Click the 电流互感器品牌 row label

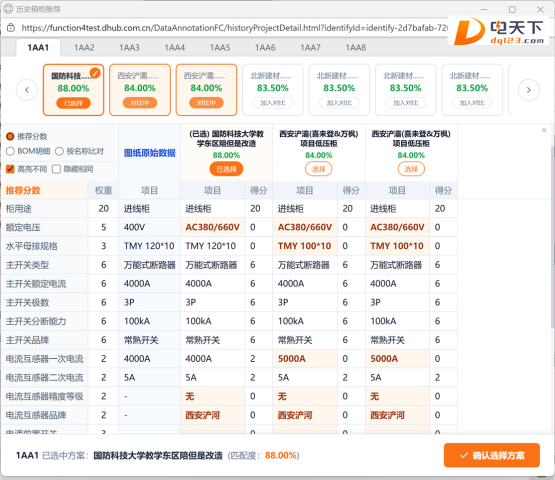coord(36,415)
